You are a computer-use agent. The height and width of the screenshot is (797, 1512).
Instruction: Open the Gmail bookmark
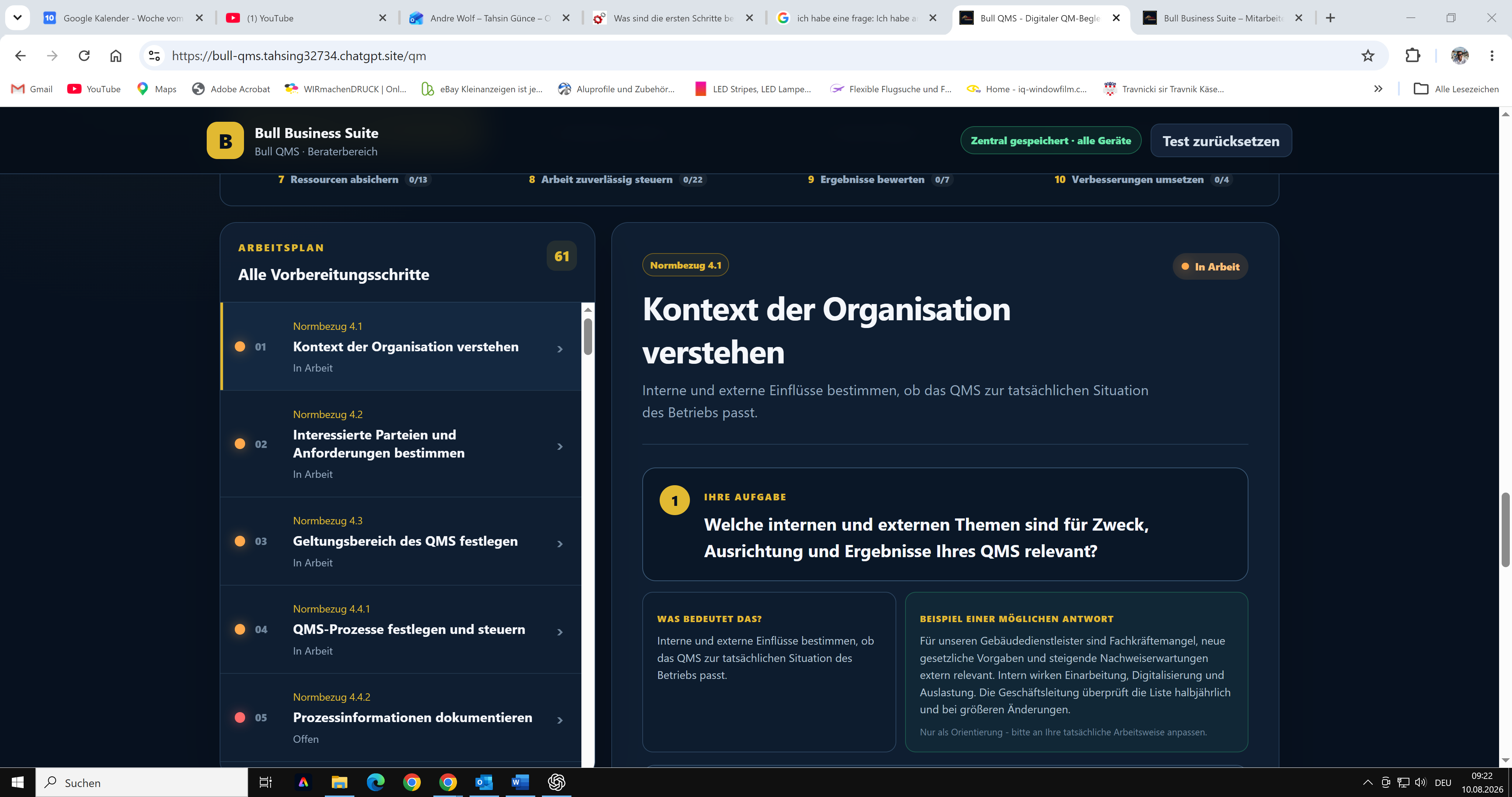pos(32,89)
